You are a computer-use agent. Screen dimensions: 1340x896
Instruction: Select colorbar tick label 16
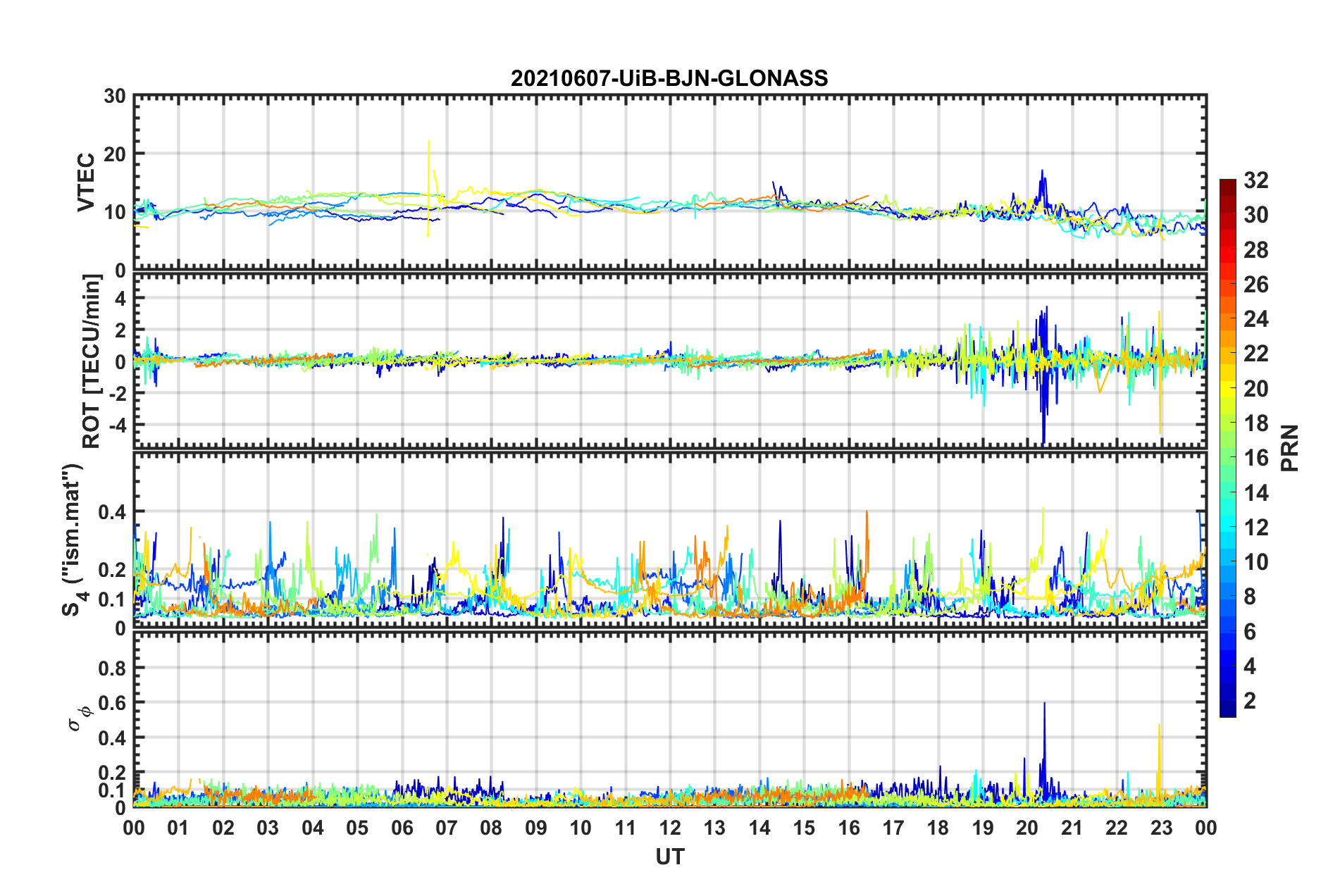pos(1256,458)
